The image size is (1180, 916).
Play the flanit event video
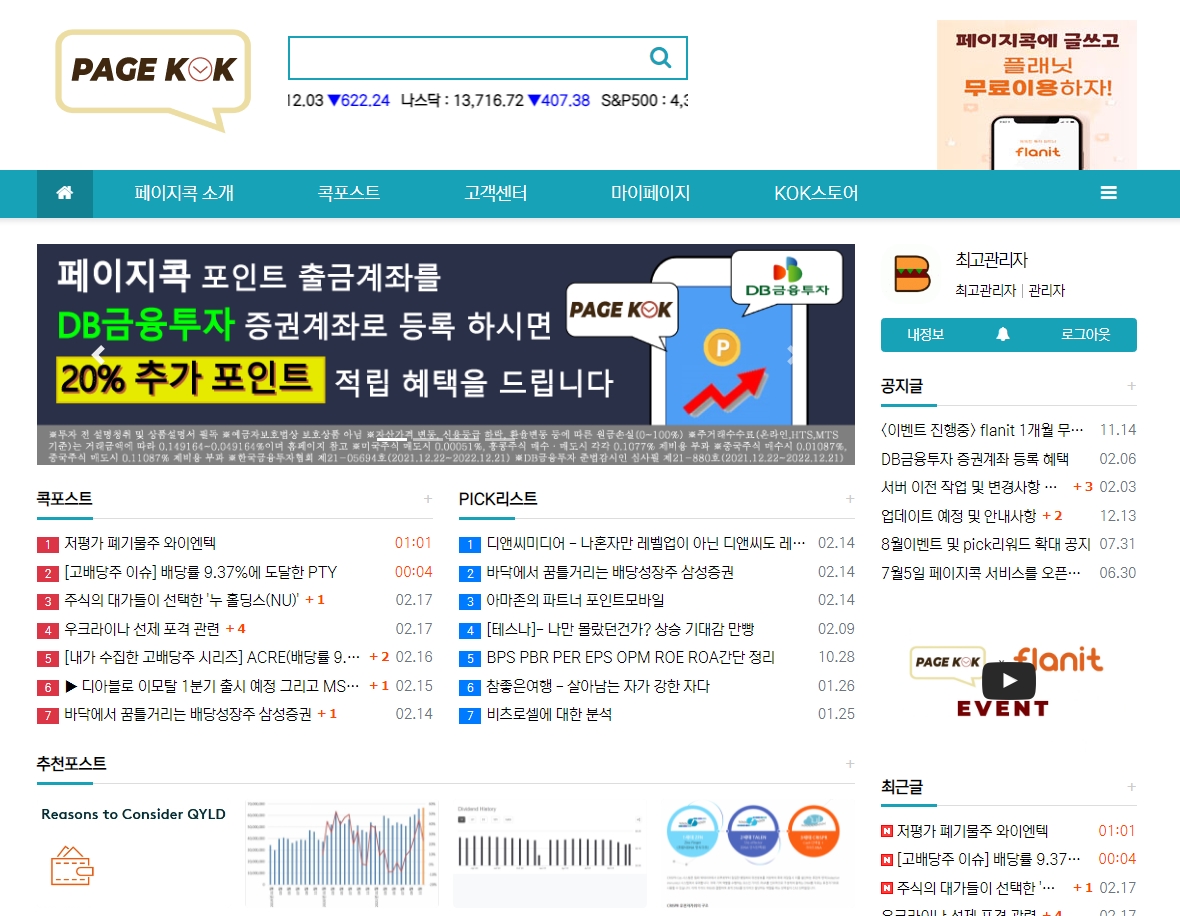point(1008,681)
